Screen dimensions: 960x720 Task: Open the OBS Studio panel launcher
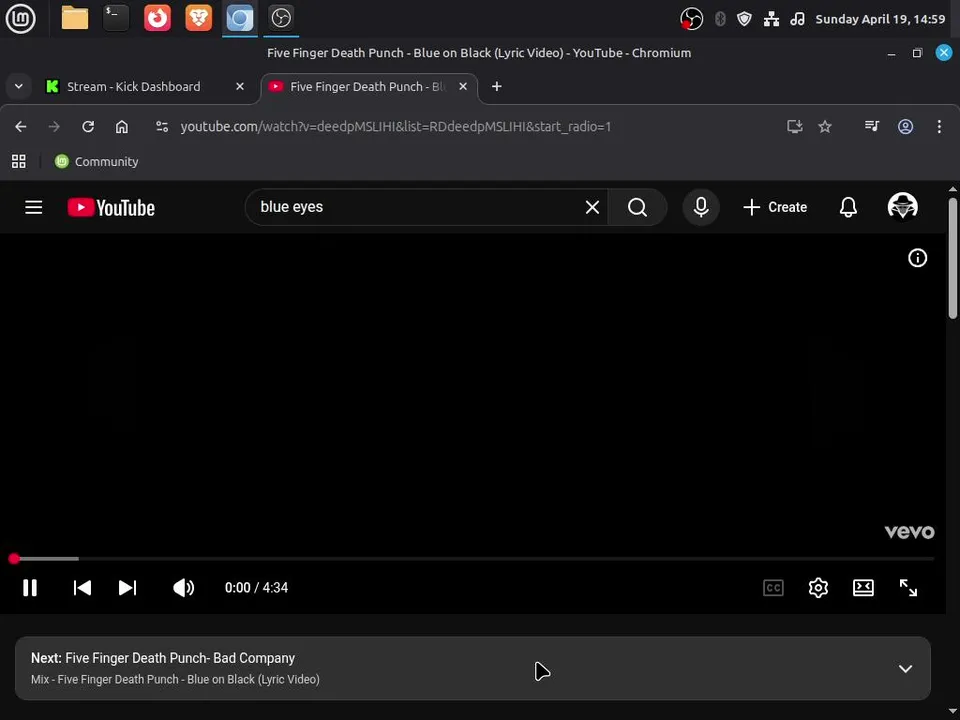281,18
